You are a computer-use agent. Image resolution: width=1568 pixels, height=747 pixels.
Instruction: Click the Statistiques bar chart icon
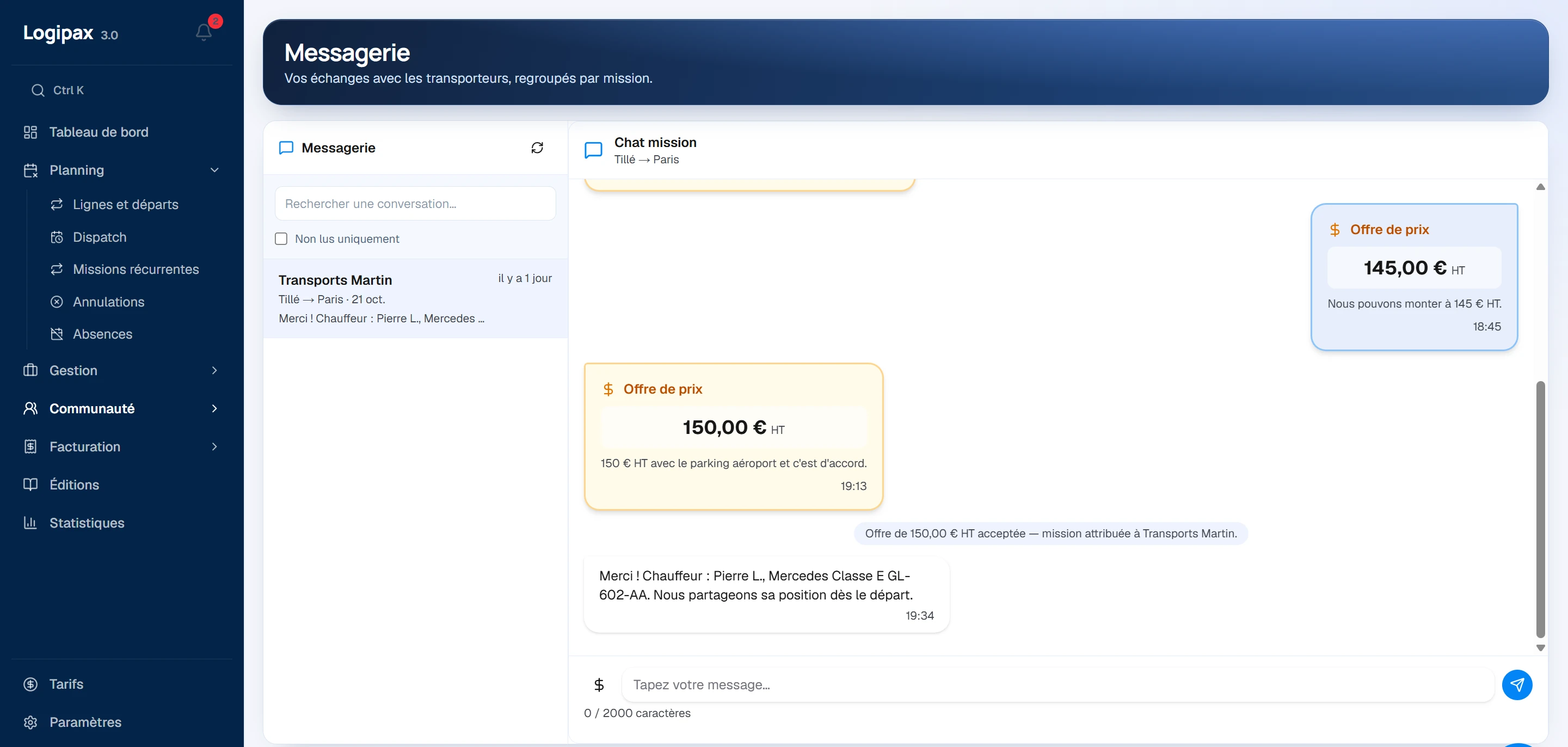click(x=30, y=522)
